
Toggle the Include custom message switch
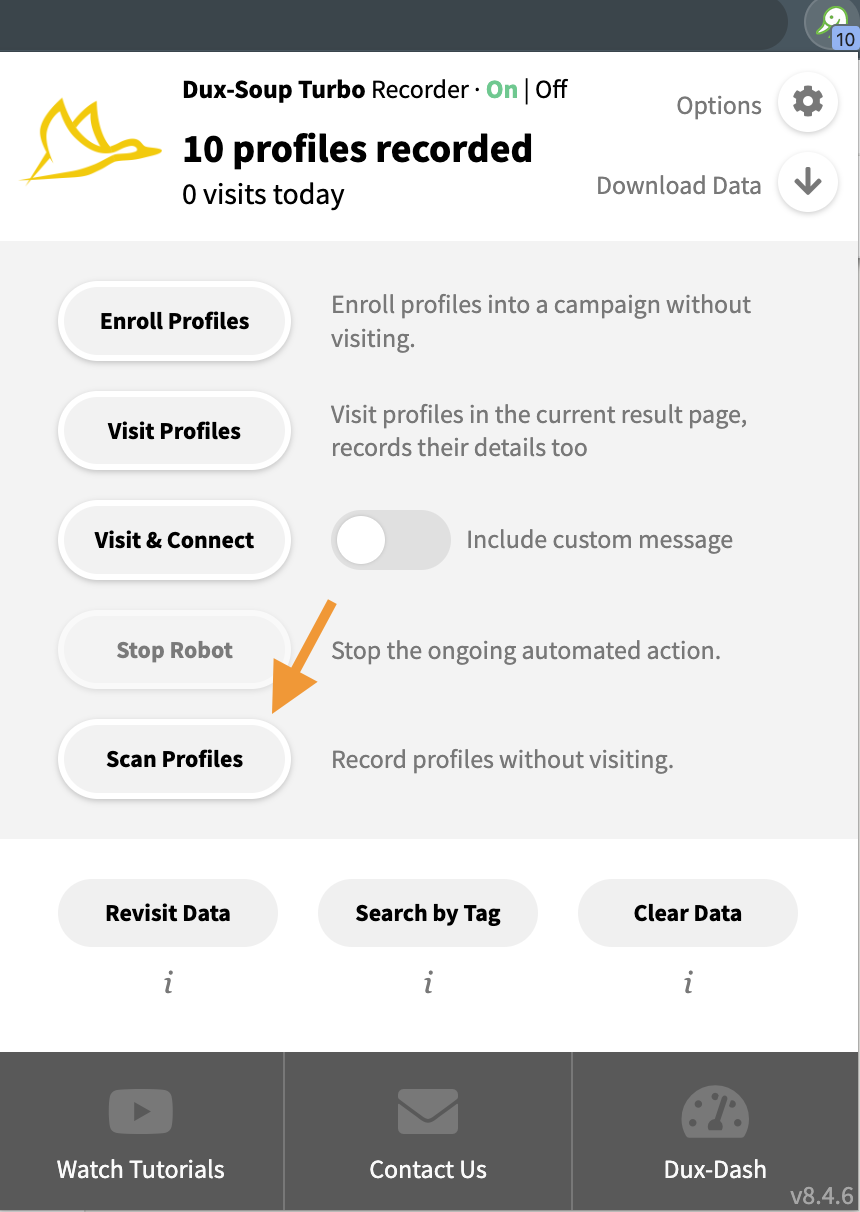[391, 540]
